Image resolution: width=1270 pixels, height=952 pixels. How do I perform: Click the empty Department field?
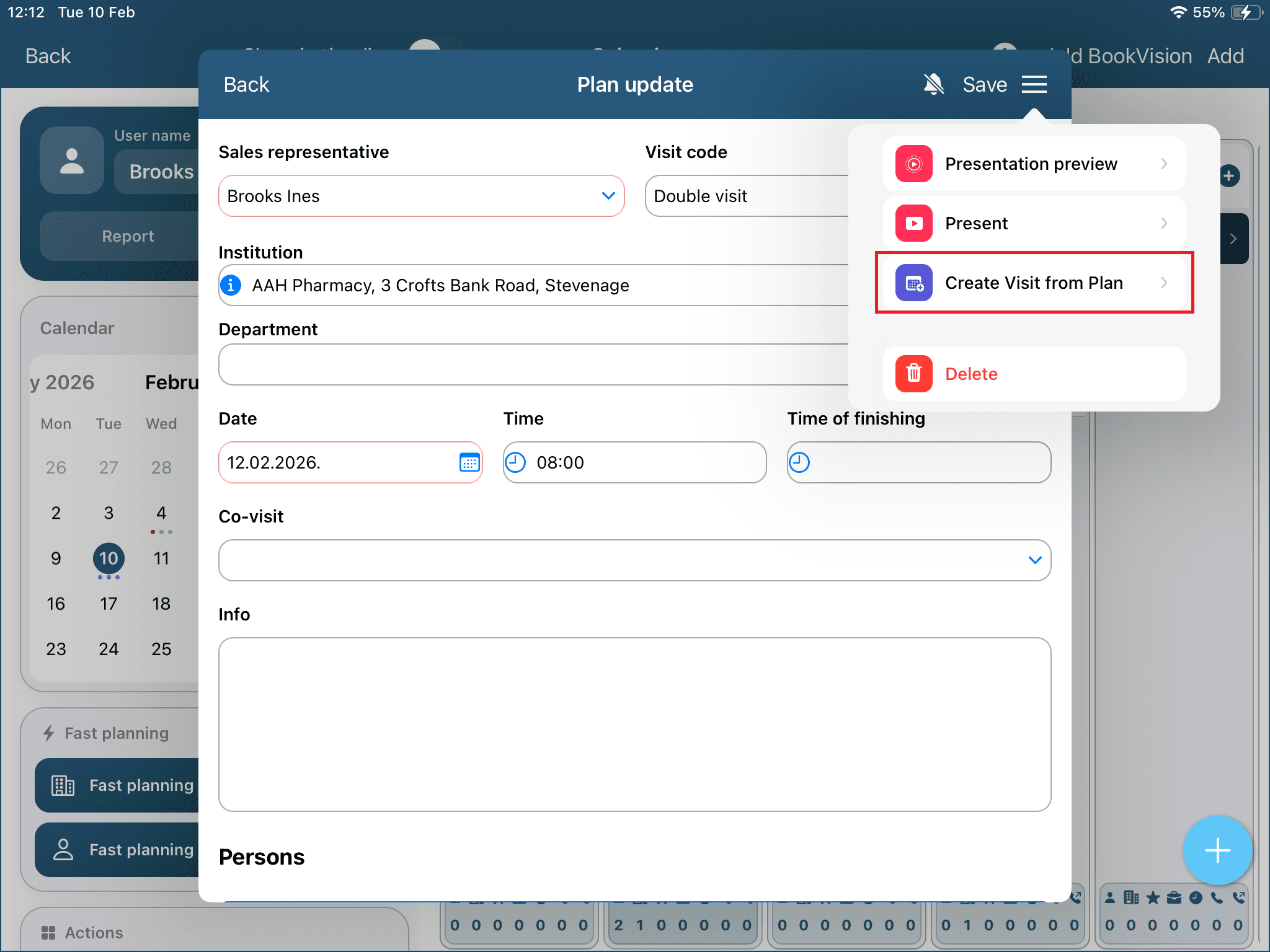(x=533, y=364)
